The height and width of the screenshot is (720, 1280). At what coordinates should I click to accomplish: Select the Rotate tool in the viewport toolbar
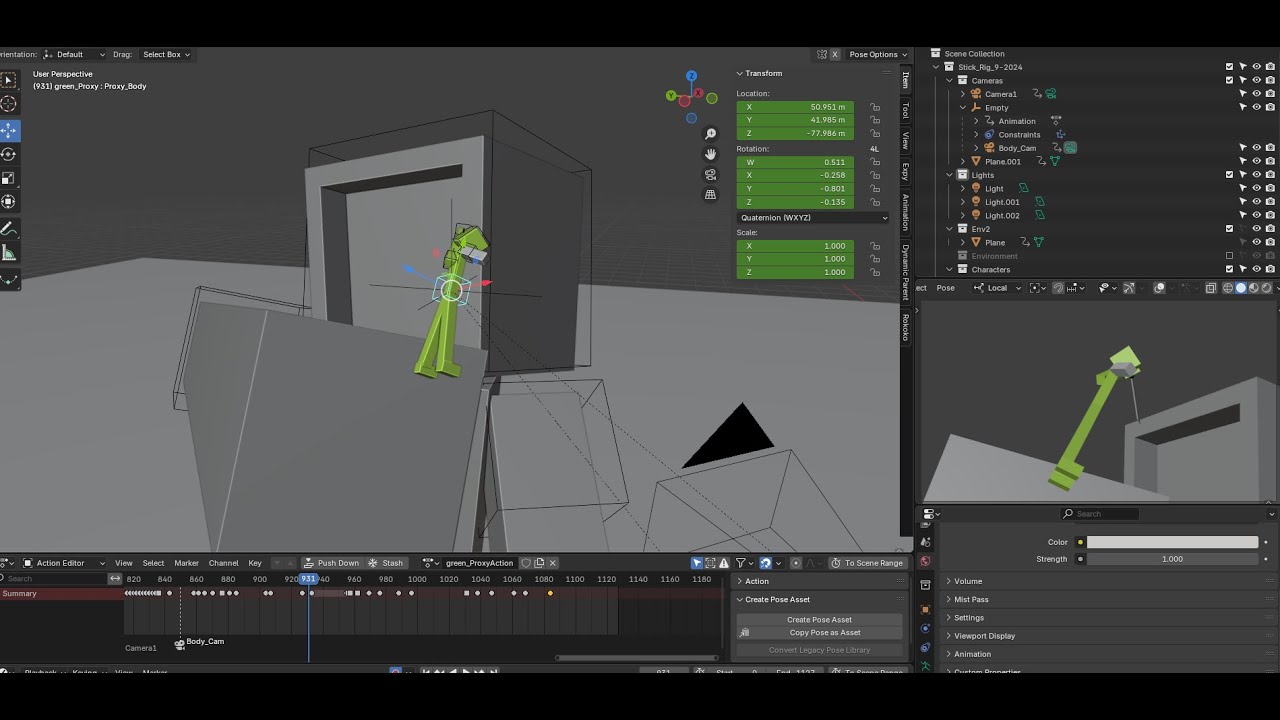(x=8, y=154)
